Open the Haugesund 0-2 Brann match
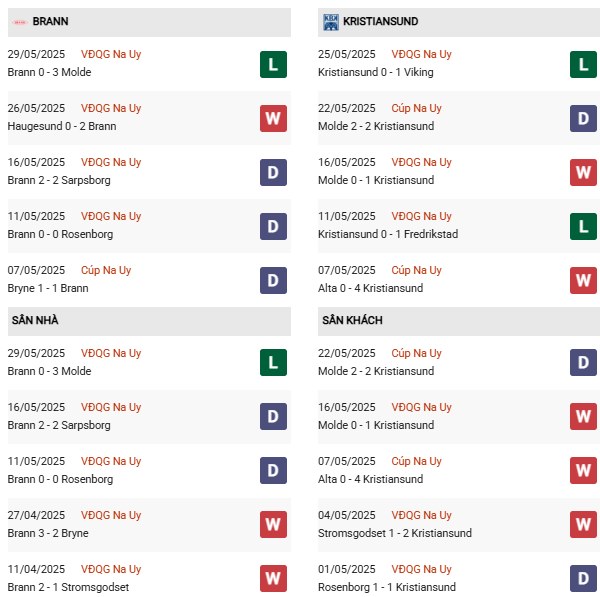 [x=61, y=126]
